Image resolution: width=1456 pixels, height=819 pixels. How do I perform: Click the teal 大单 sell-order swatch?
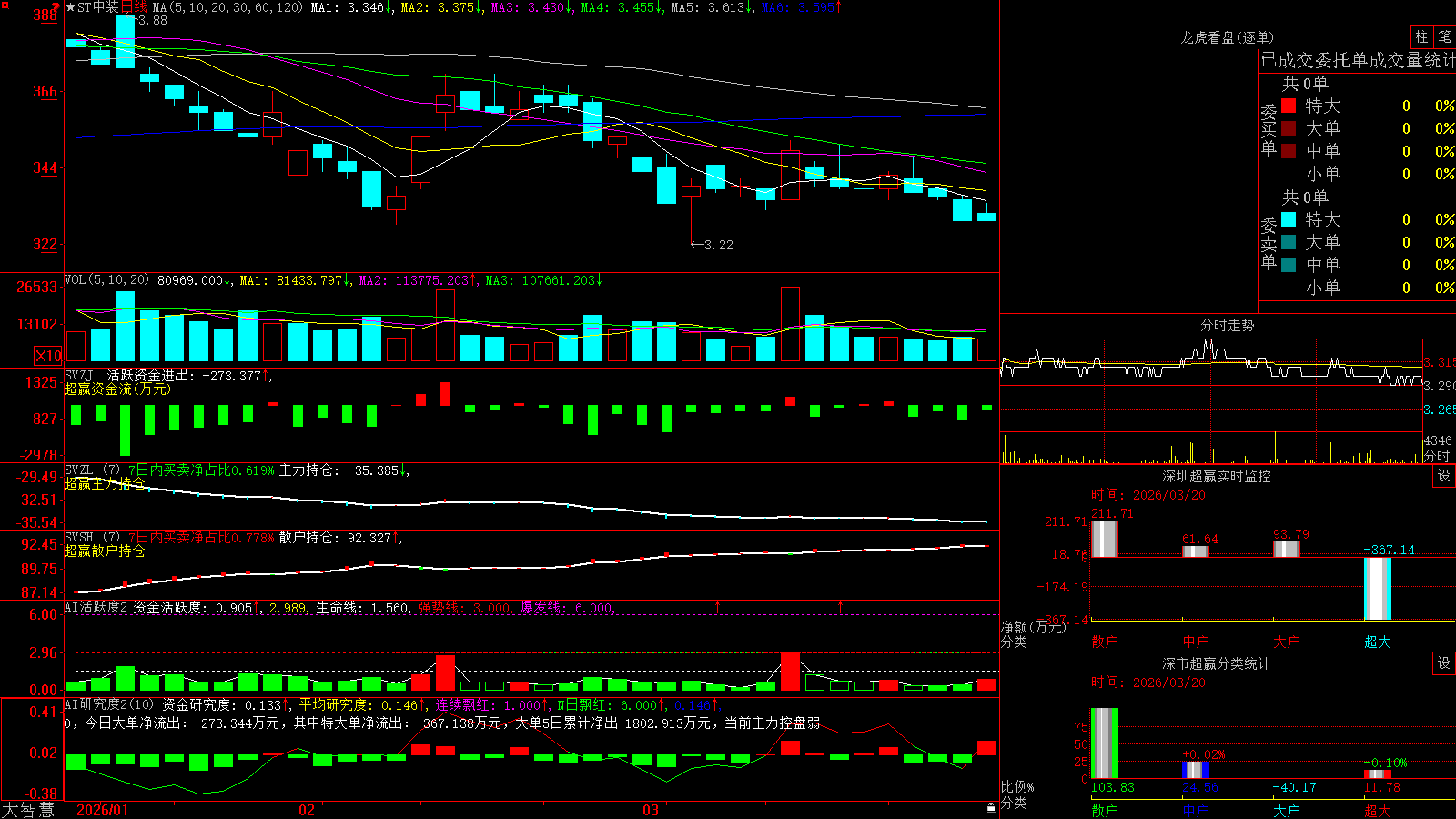tap(1289, 242)
